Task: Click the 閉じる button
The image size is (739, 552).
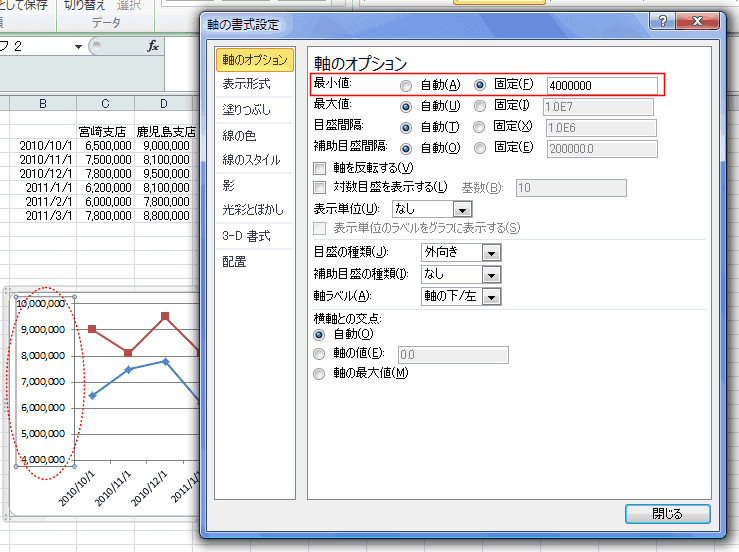Action: coord(667,514)
